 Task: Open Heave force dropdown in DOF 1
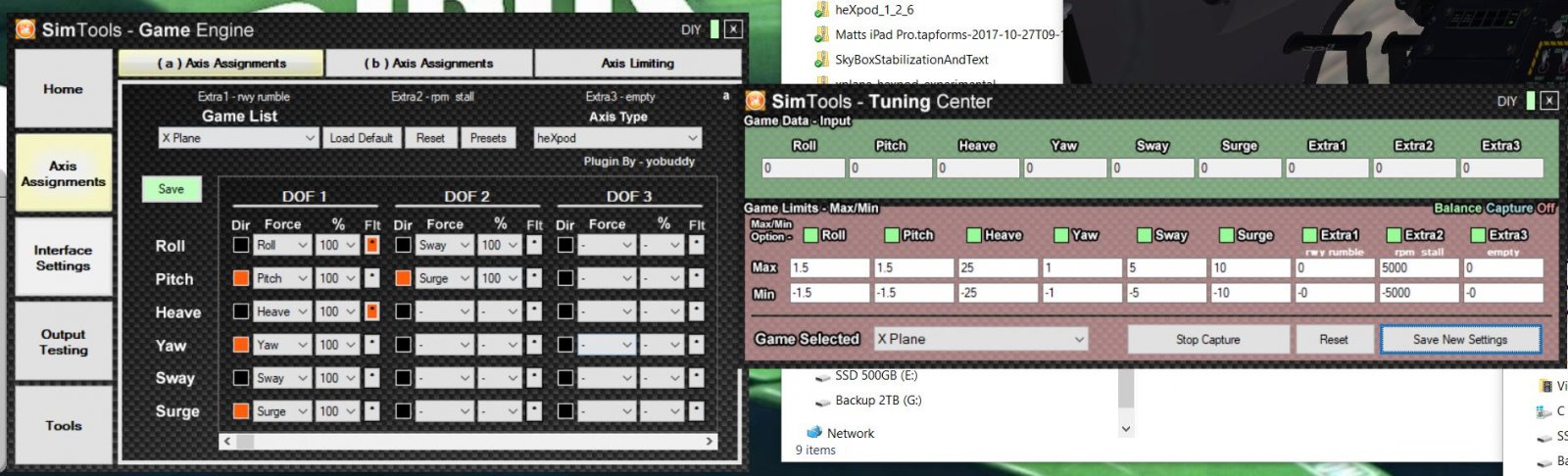tap(282, 311)
